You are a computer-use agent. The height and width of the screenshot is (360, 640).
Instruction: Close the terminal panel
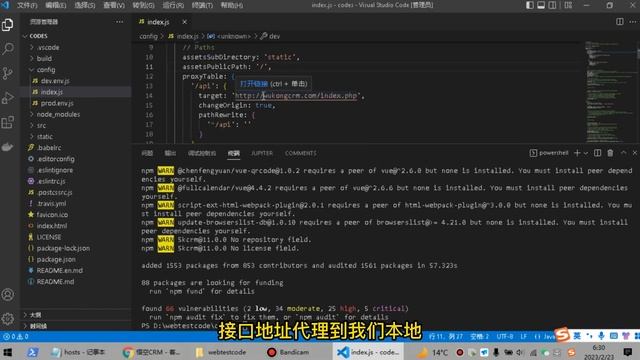coord(635,153)
